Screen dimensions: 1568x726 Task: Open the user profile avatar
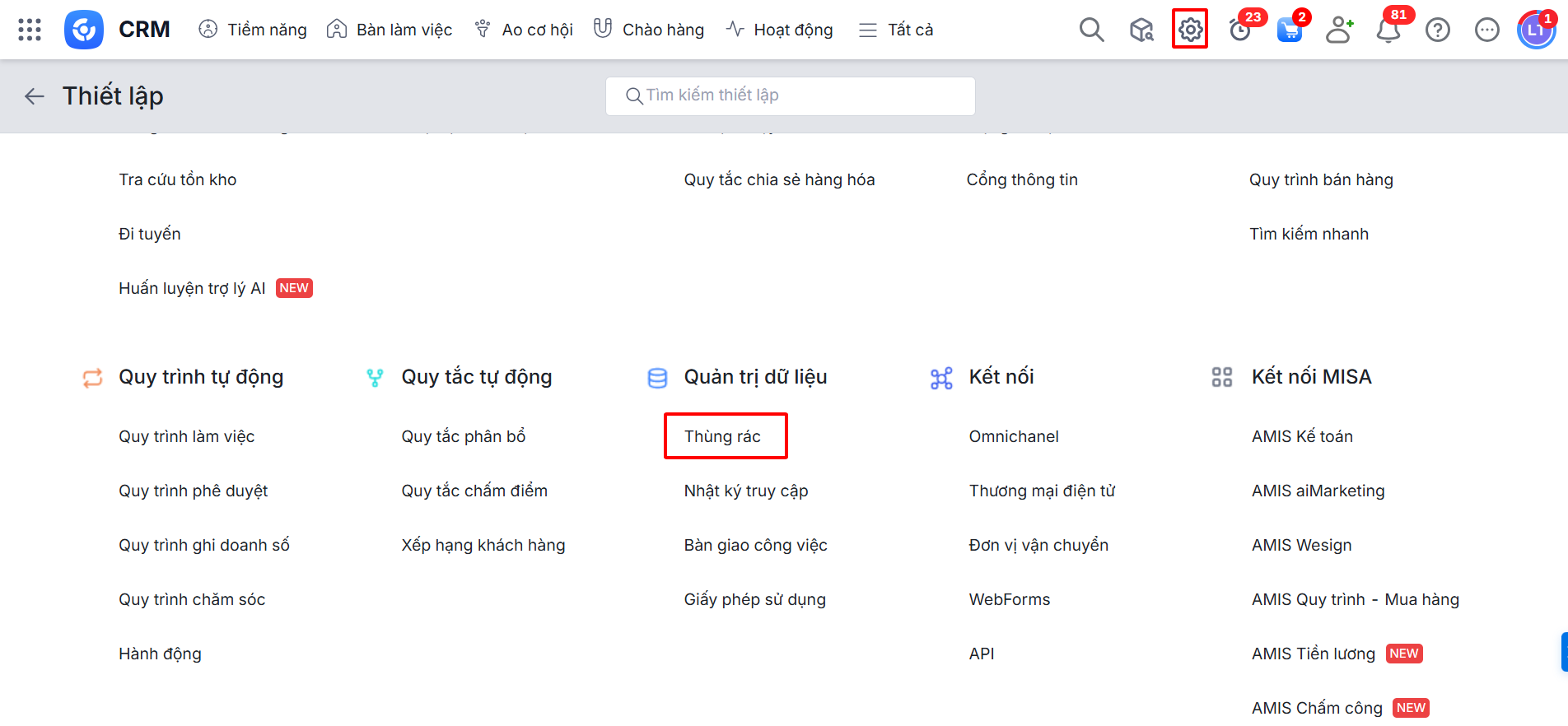[x=1536, y=30]
